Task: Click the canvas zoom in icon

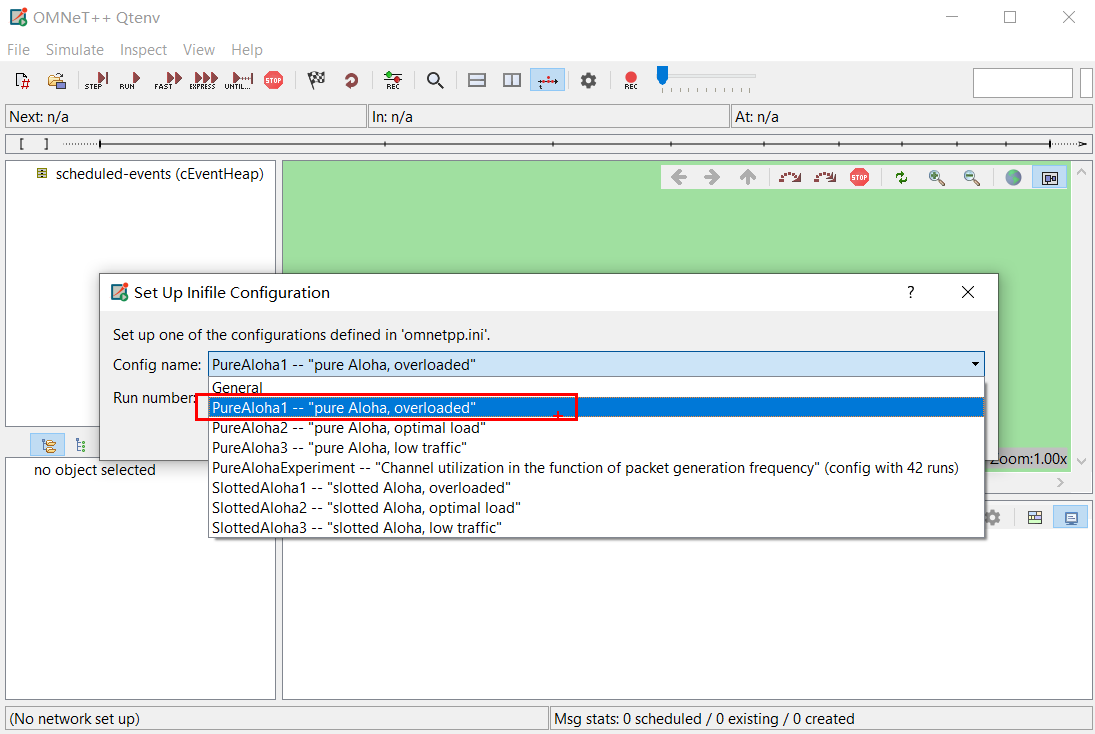Action: (936, 177)
